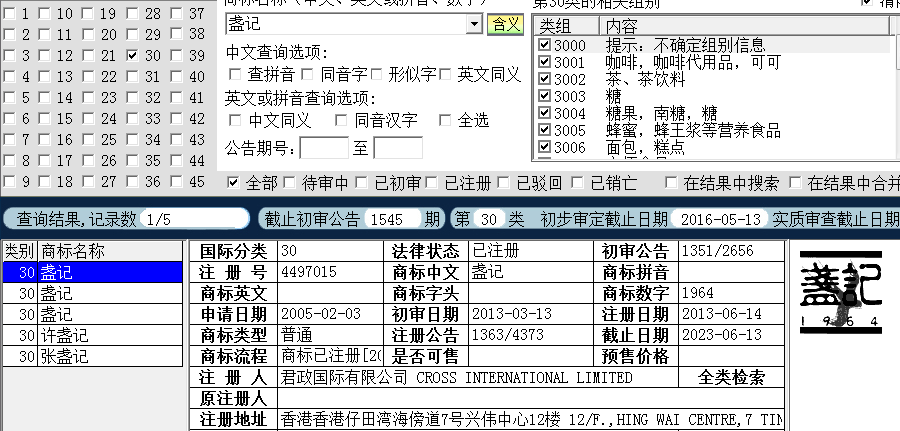Image resolution: width=900 pixels, height=431 pixels.
Task: Enable 同音字 option
Action: coord(308,74)
